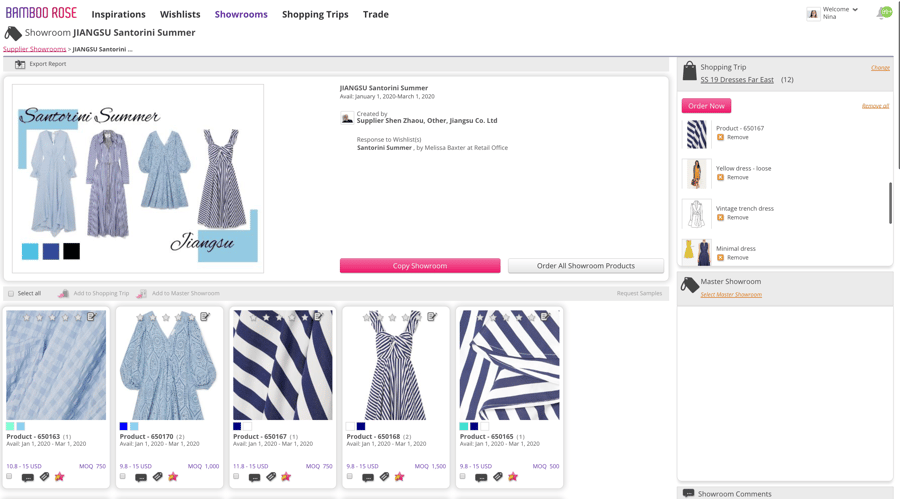
Task: Open the edit note icon on Product 650168
Action: click(x=432, y=317)
